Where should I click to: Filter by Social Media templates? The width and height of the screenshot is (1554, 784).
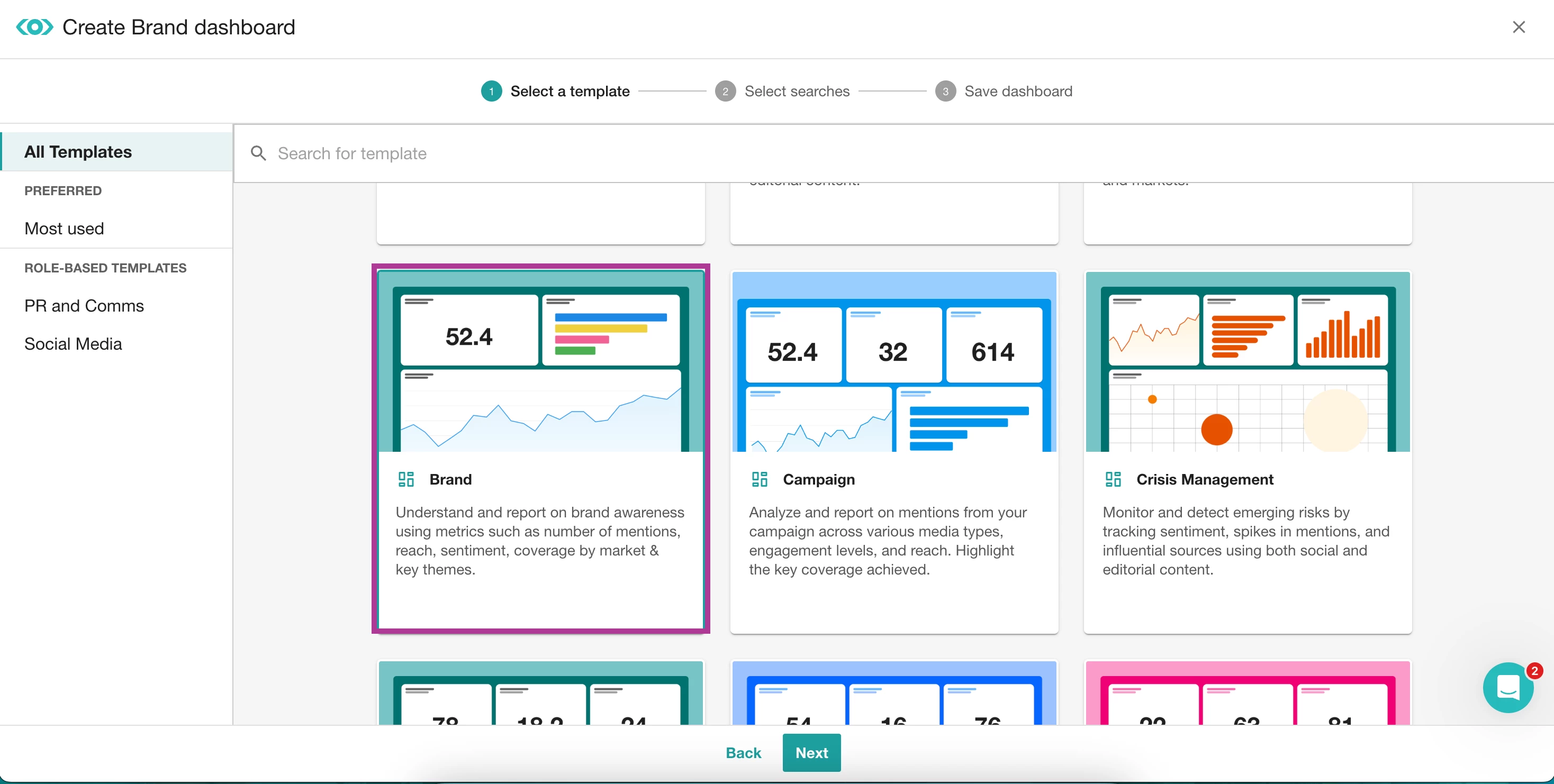(x=74, y=344)
